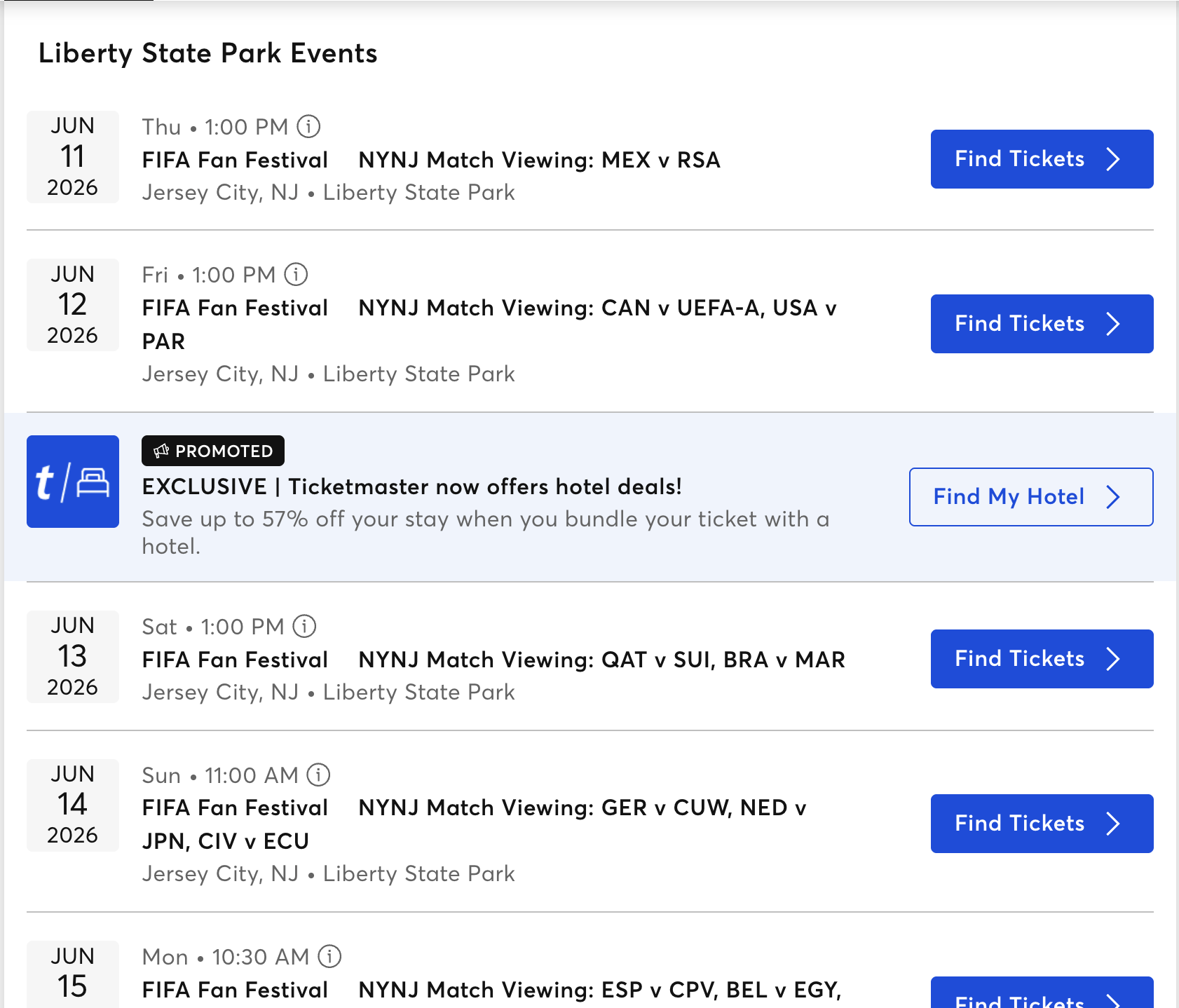Click the Find My Hotel button

[x=1030, y=497]
